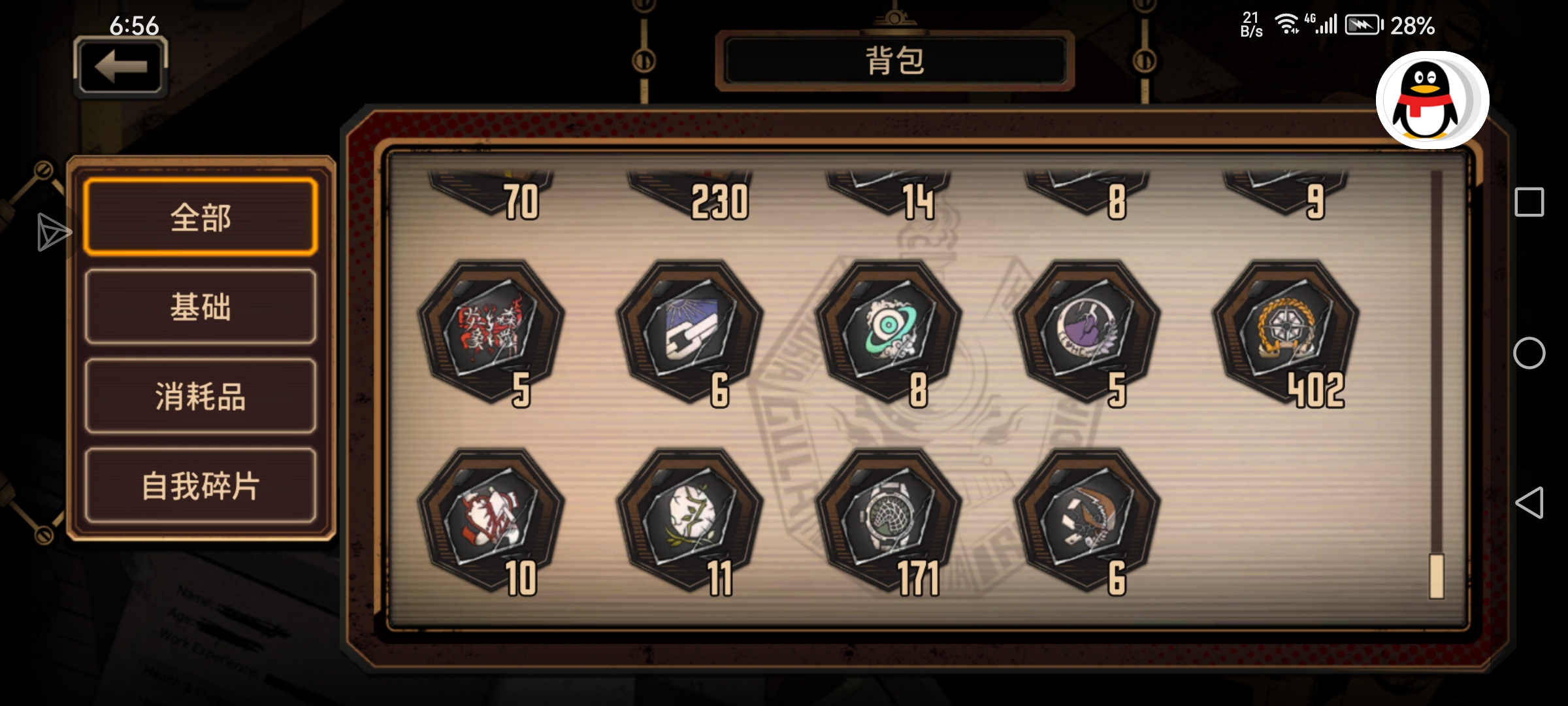Select the purple moon emblem item
Image resolution: width=1568 pixels, height=706 pixels.
coord(1087,332)
